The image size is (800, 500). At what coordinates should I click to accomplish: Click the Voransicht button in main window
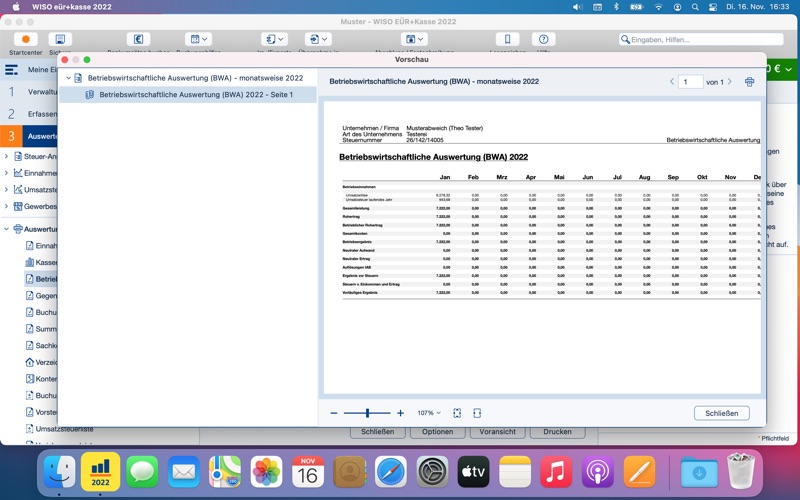(x=497, y=432)
